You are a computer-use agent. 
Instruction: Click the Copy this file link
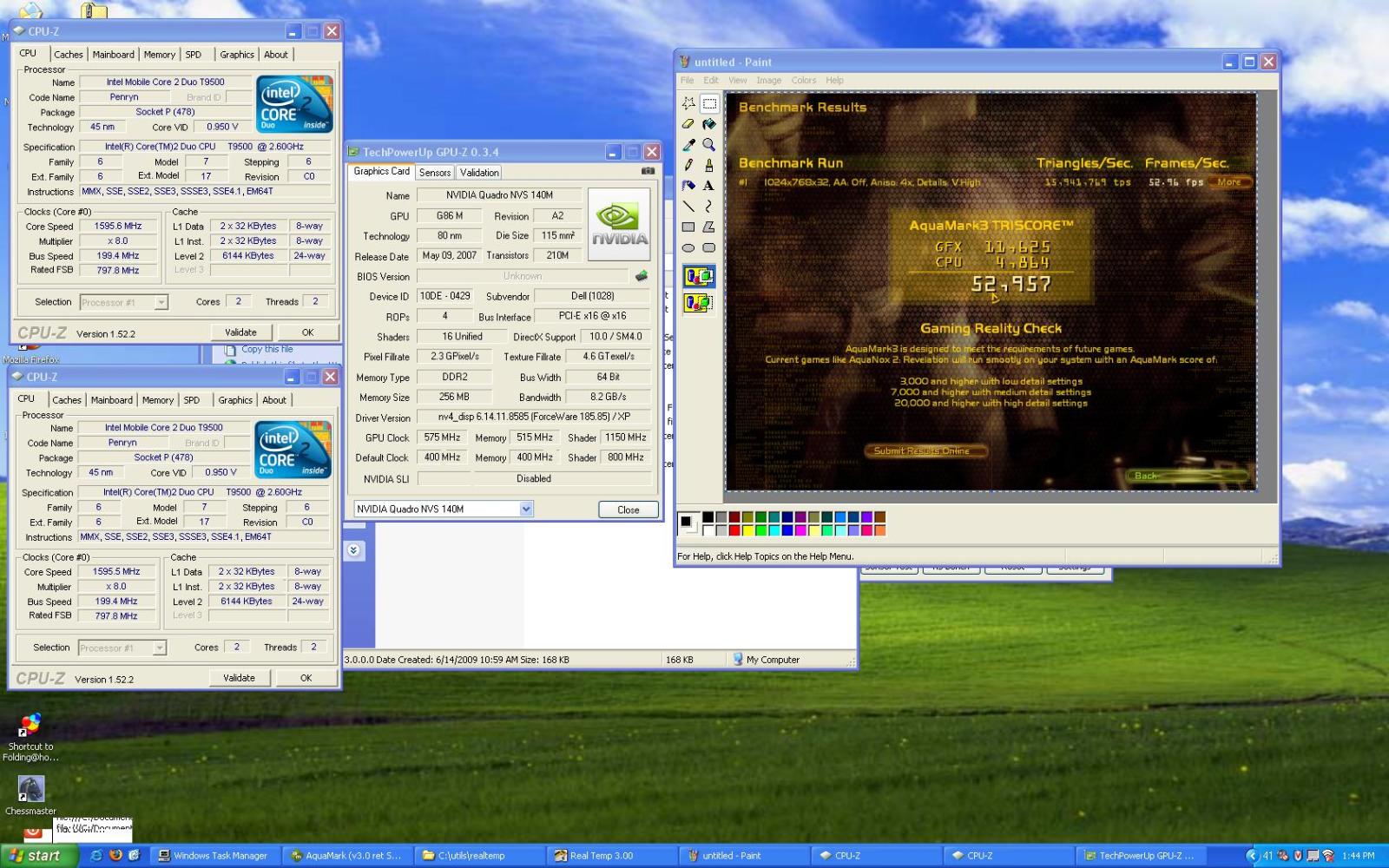click(267, 349)
